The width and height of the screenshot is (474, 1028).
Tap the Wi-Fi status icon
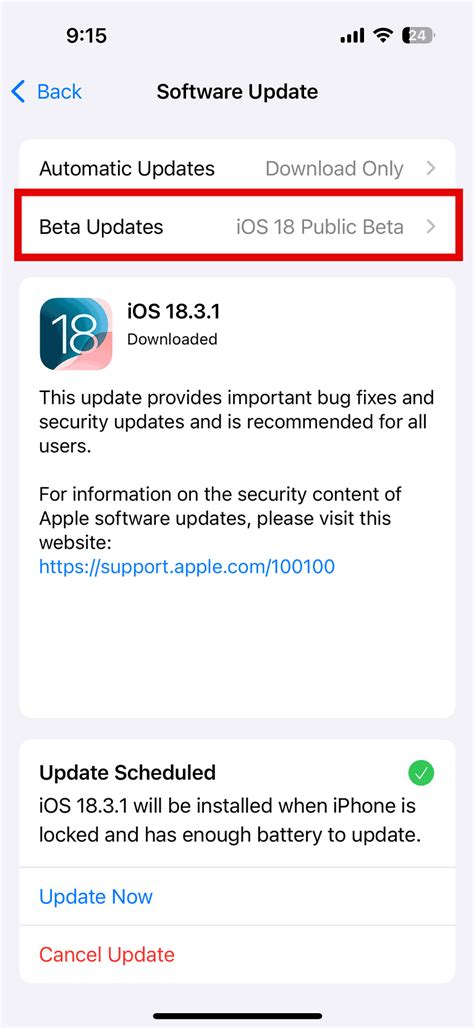384,35
